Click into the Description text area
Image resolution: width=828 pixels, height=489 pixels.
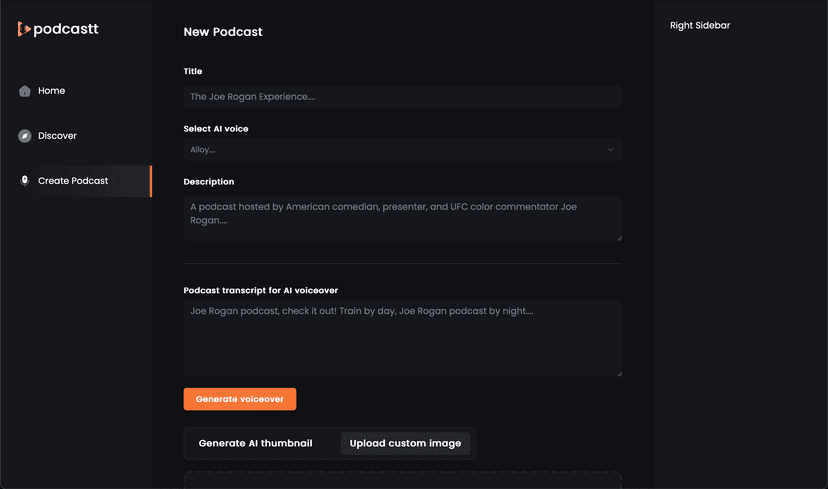pos(402,218)
